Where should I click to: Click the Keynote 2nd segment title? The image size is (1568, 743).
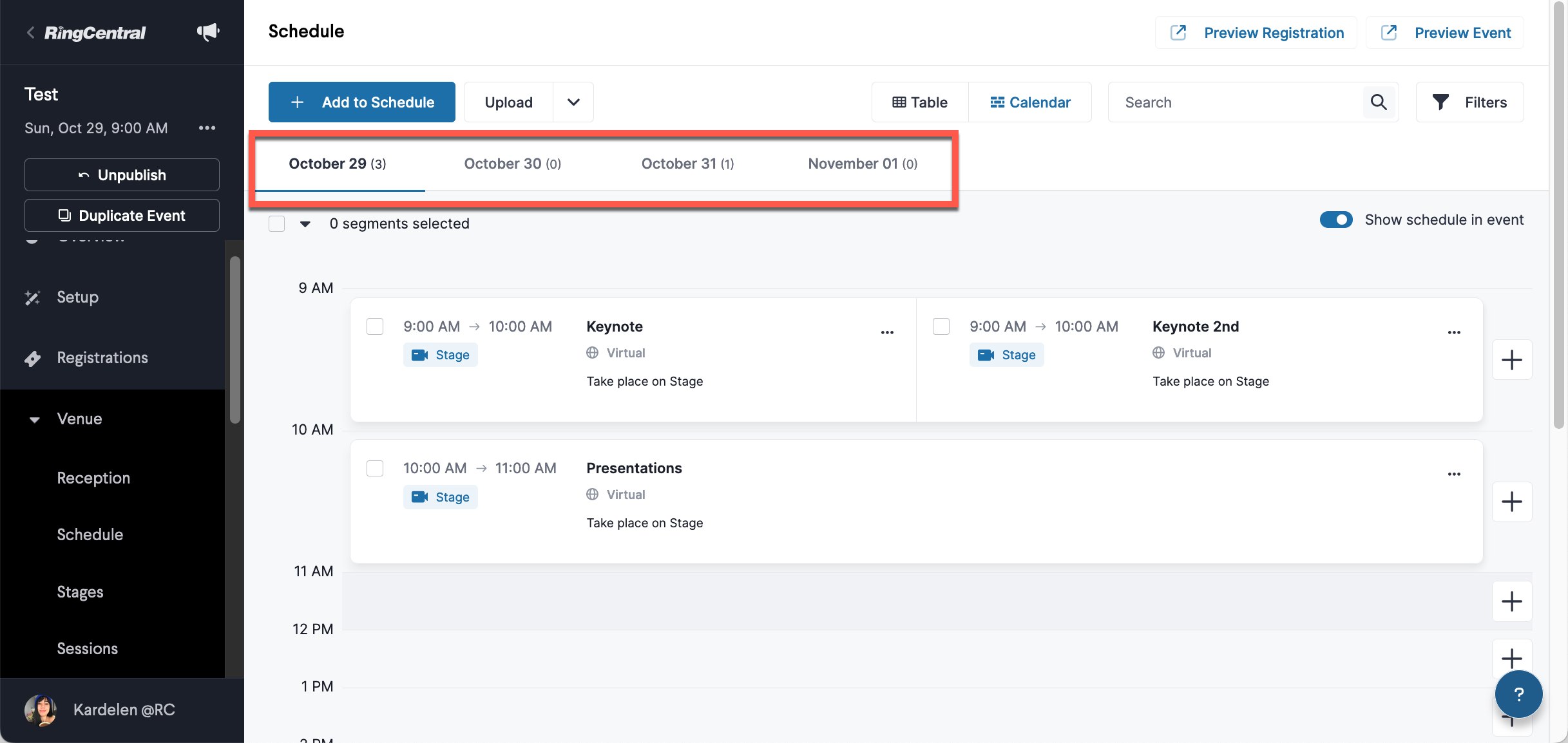point(1196,326)
